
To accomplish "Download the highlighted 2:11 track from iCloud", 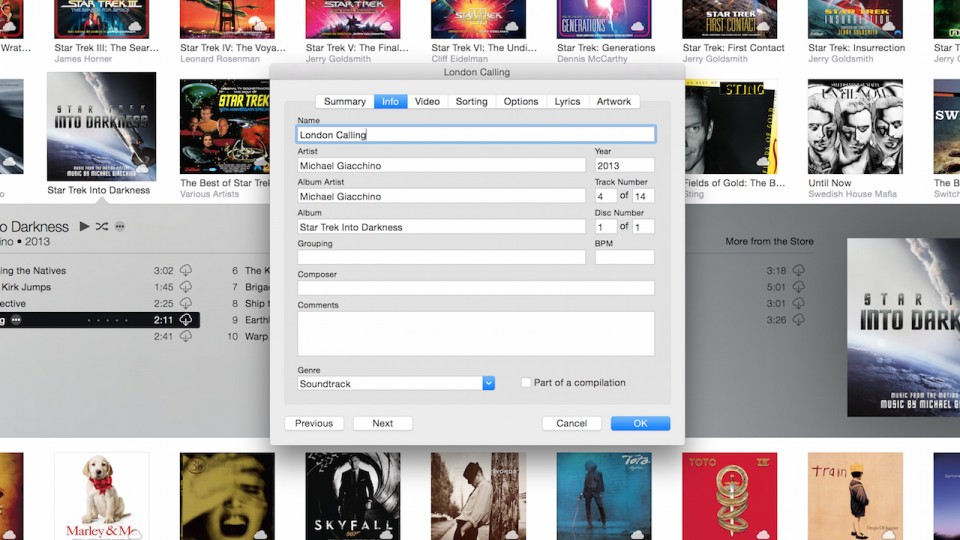I will 186,320.
